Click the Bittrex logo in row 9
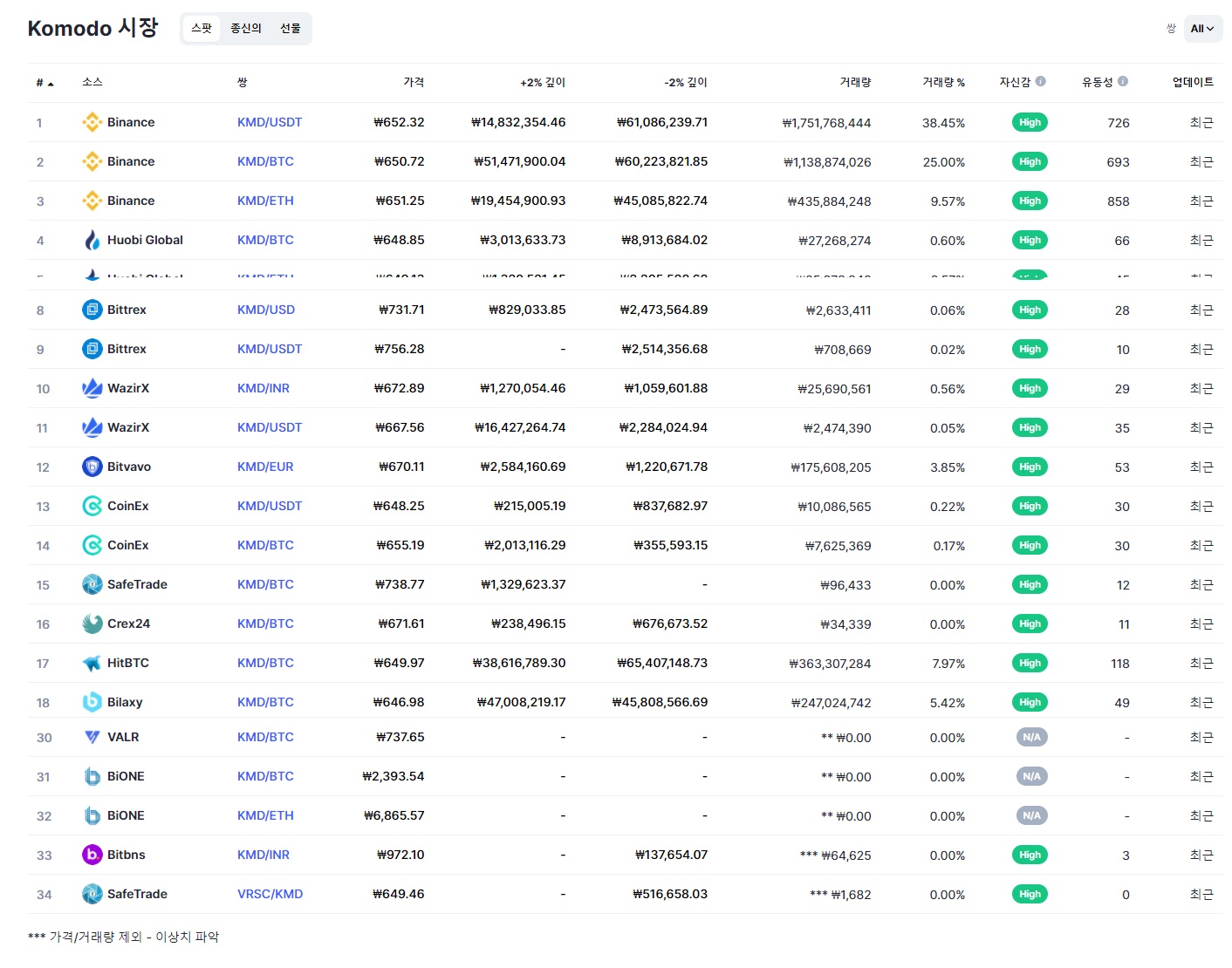Viewport: 1232px width, 968px height. coord(92,349)
